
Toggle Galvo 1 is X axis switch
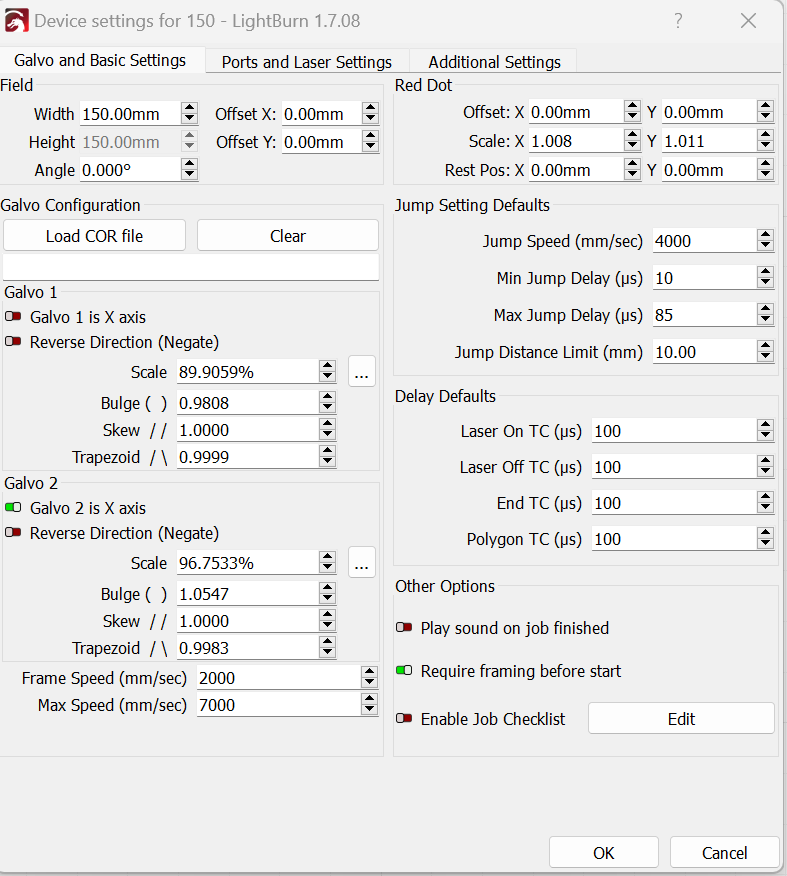pyautogui.click(x=13, y=317)
